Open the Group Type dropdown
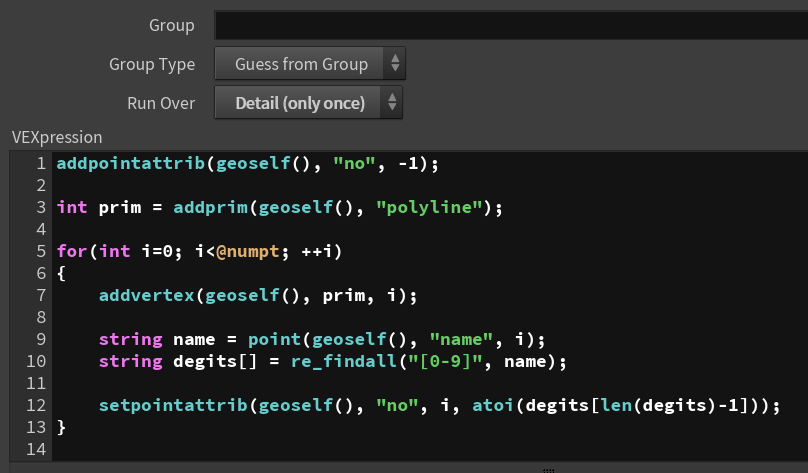 coord(310,63)
